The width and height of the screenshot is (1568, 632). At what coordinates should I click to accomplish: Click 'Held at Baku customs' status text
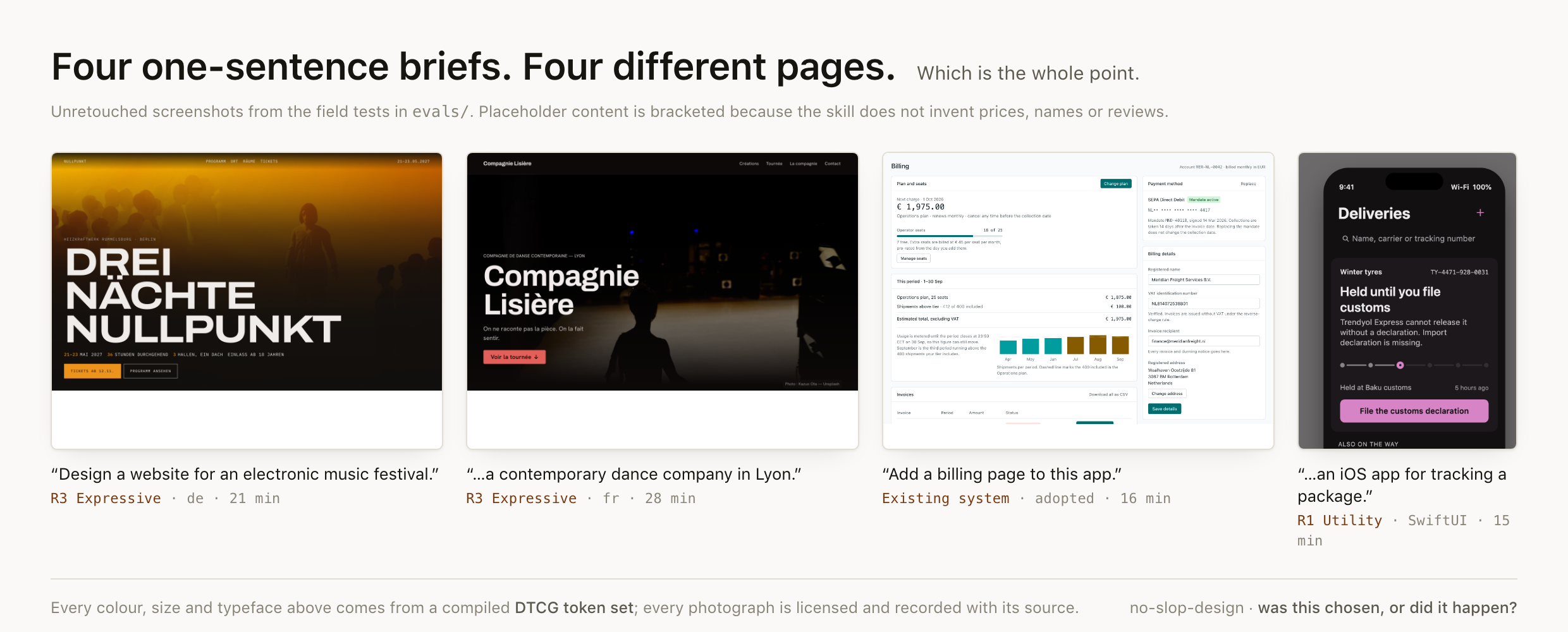pos(1375,388)
